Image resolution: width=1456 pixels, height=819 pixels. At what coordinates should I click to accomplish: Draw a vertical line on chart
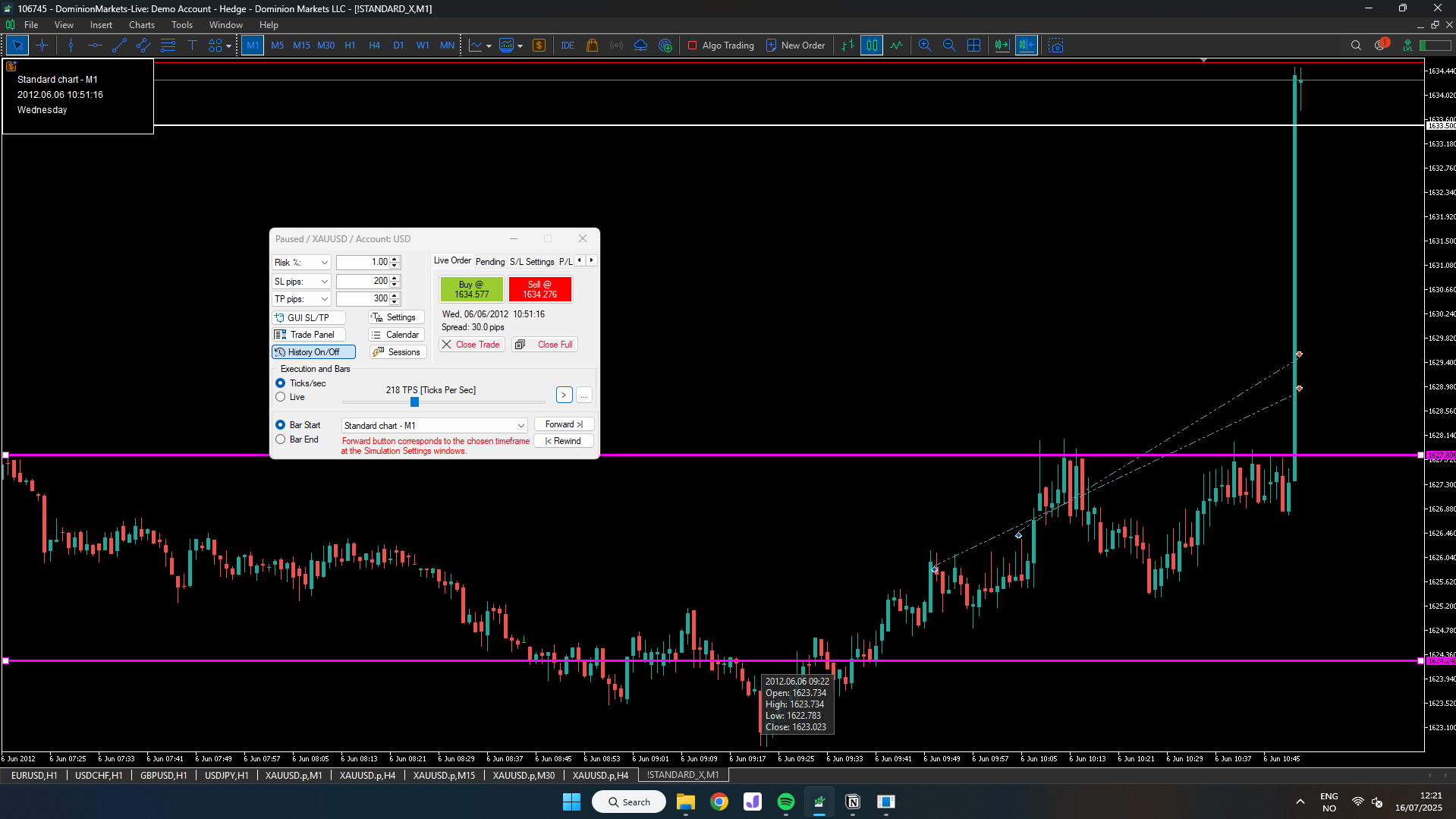(71, 46)
